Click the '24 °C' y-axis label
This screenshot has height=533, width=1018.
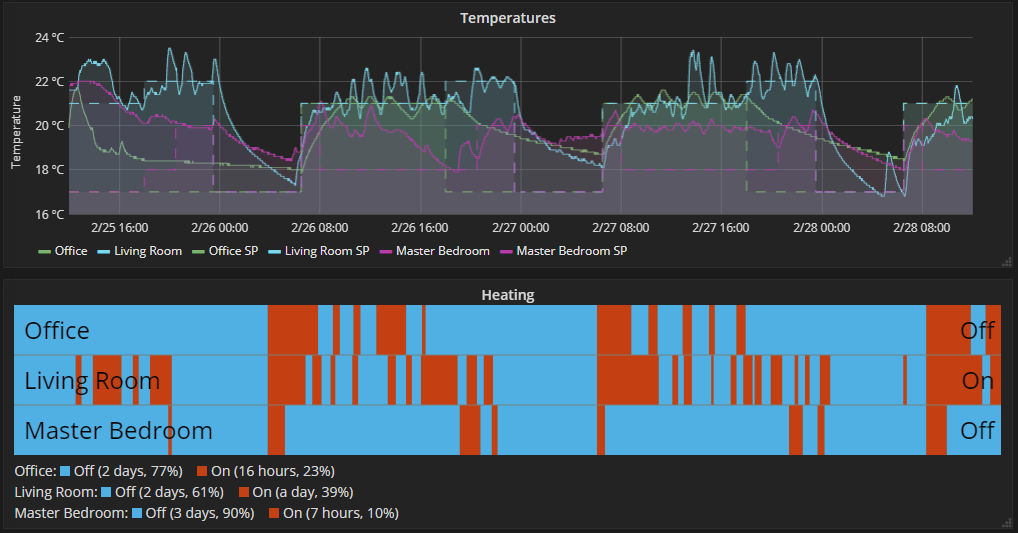(49, 38)
